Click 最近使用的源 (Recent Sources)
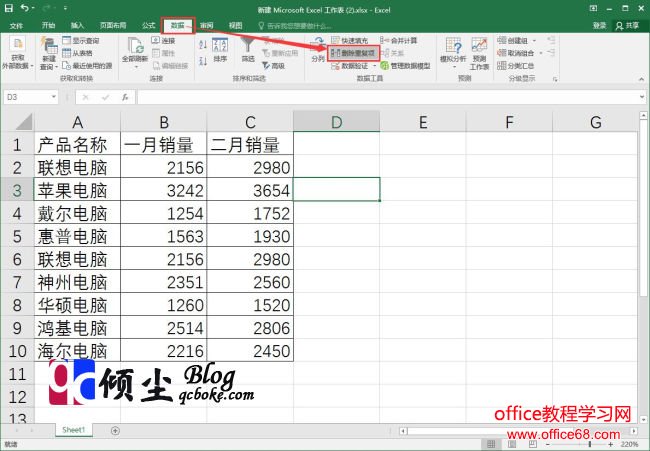The image size is (650, 451). click(87, 65)
